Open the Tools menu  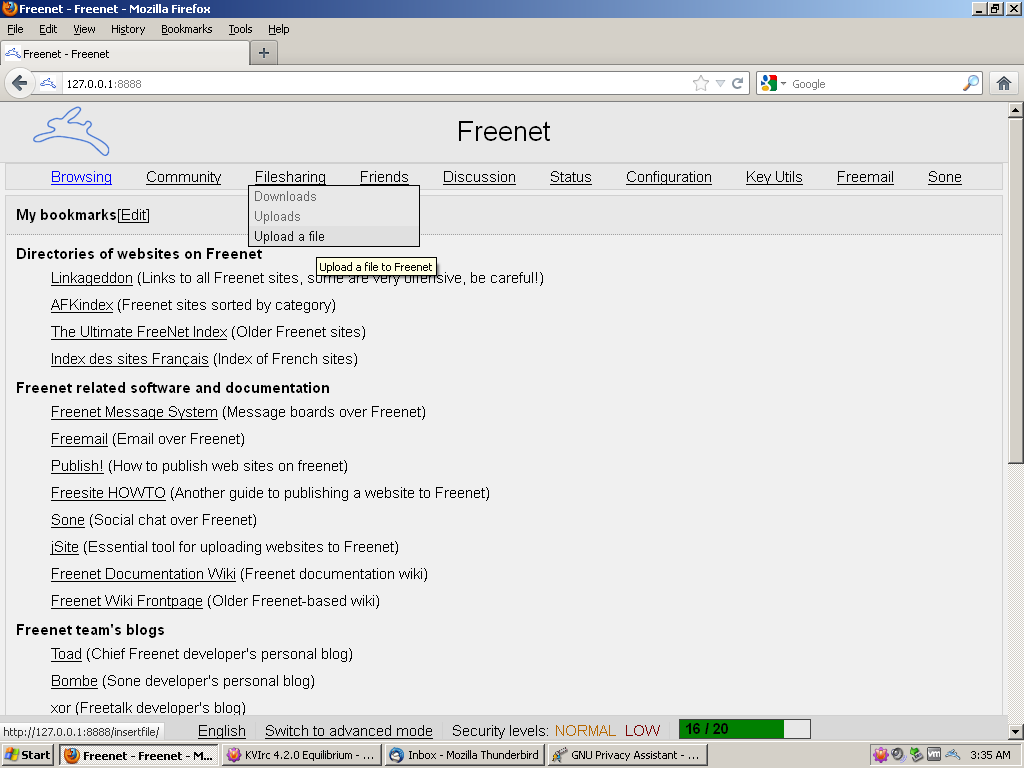coord(240,29)
